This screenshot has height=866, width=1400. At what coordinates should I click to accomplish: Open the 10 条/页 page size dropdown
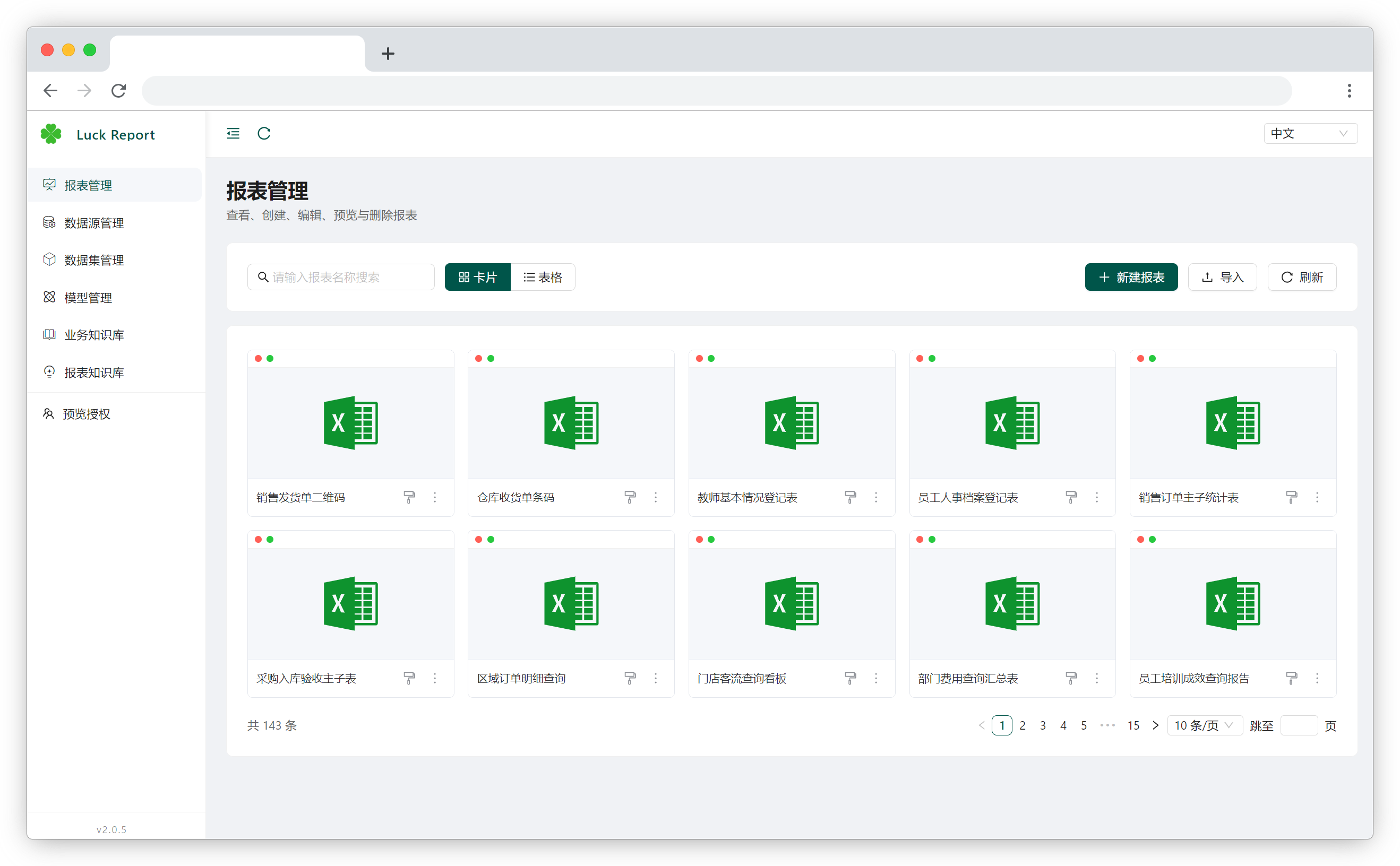tap(1204, 726)
